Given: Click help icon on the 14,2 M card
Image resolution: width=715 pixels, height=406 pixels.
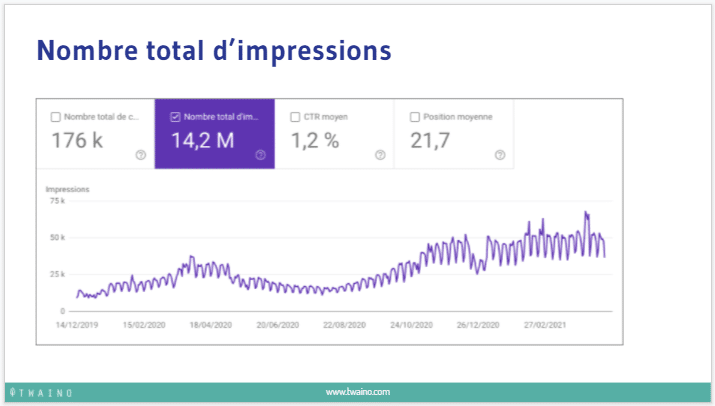Looking at the screenshot, I should [x=260, y=155].
